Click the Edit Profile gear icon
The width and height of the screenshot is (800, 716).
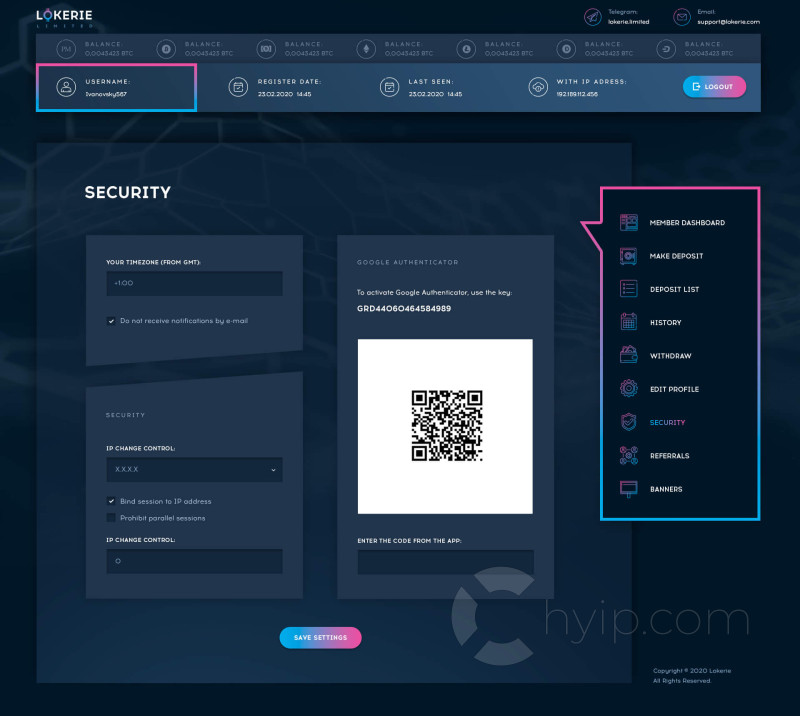pos(629,389)
